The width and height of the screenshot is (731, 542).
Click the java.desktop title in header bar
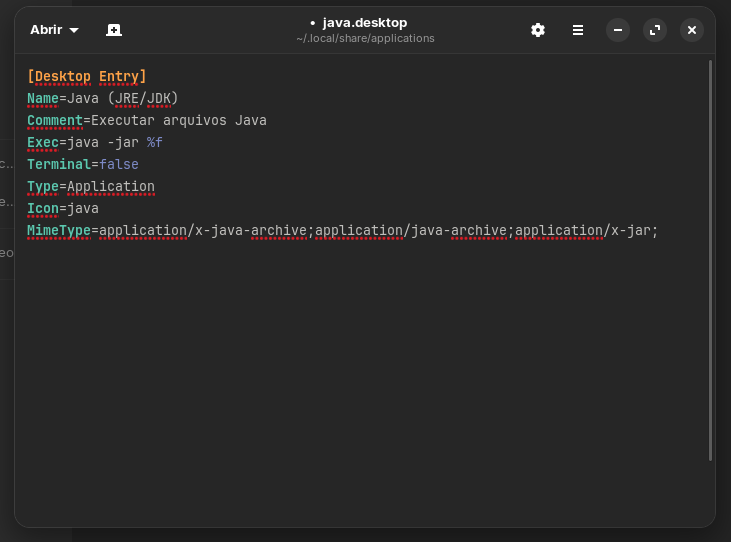(365, 22)
